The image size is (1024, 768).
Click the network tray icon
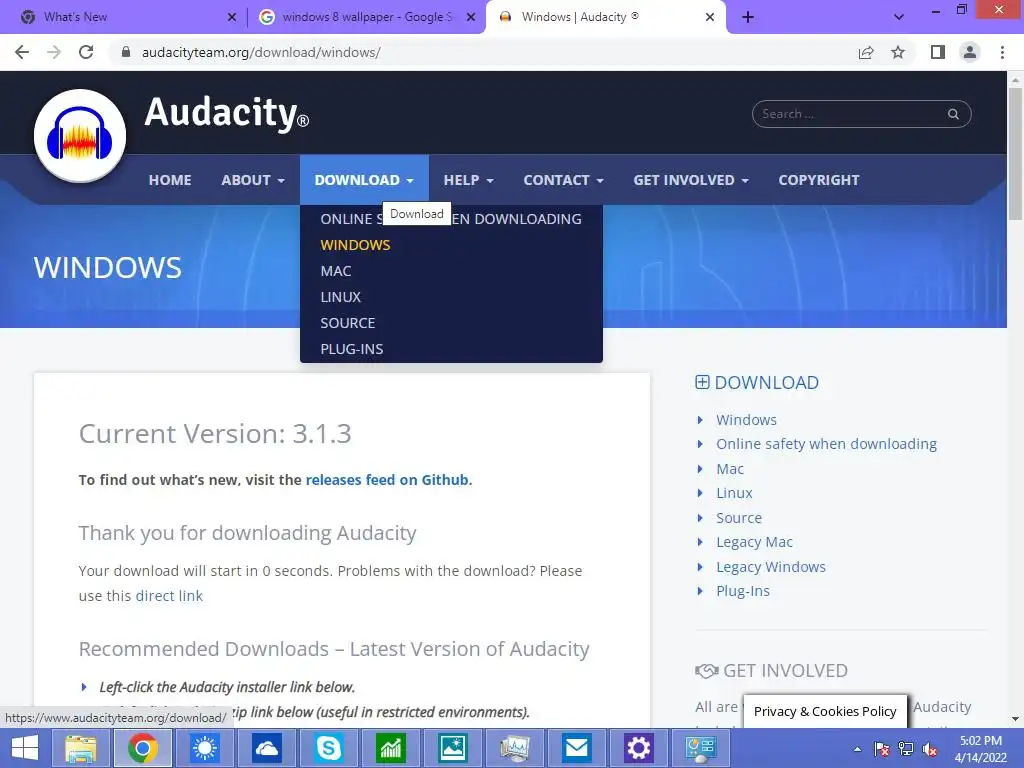[906, 749]
